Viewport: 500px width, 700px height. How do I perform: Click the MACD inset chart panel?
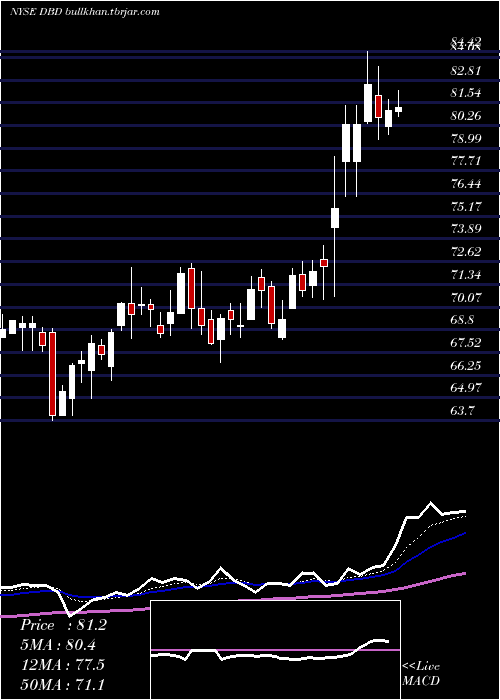(x=275, y=650)
